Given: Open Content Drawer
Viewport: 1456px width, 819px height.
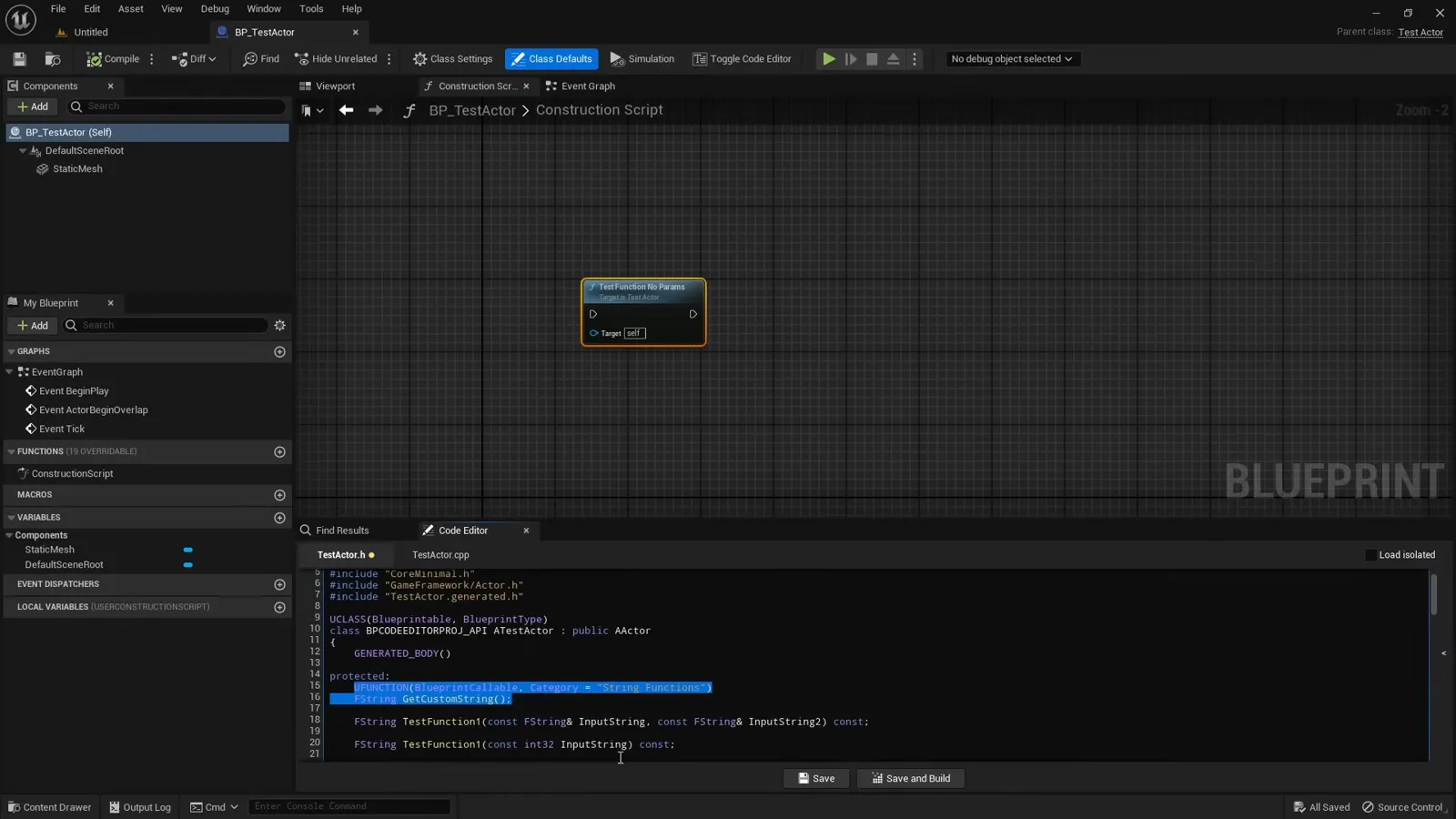Looking at the screenshot, I should (49, 807).
